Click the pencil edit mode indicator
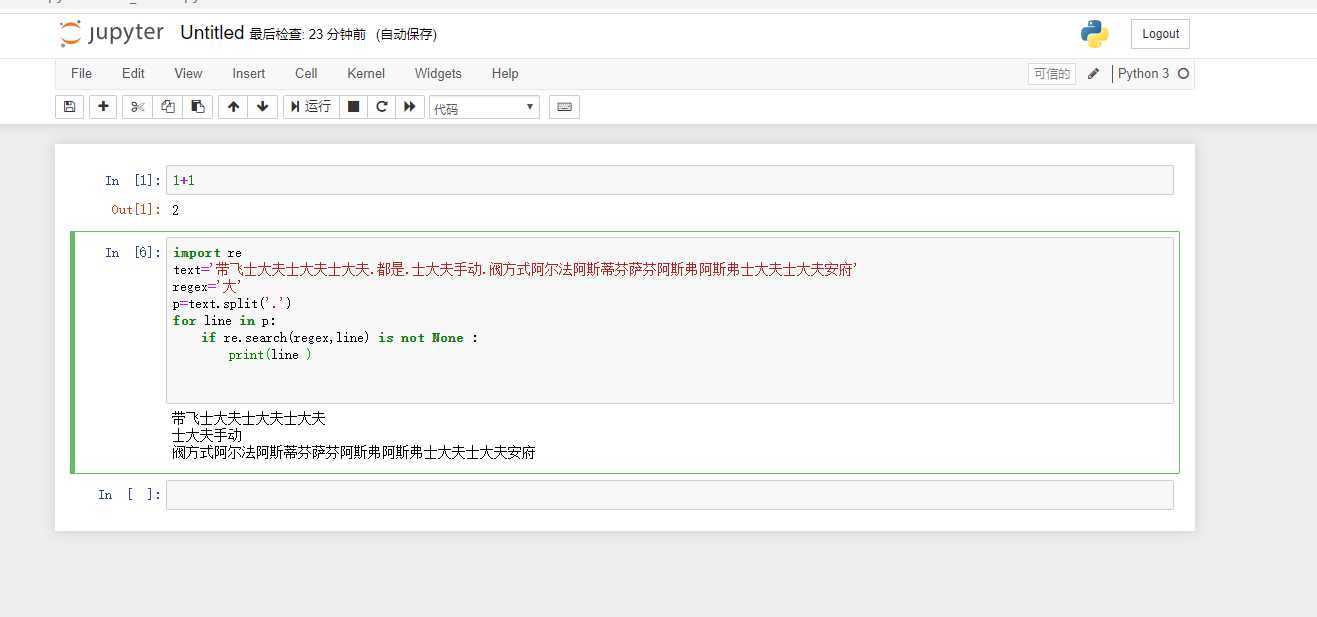 click(x=1093, y=74)
